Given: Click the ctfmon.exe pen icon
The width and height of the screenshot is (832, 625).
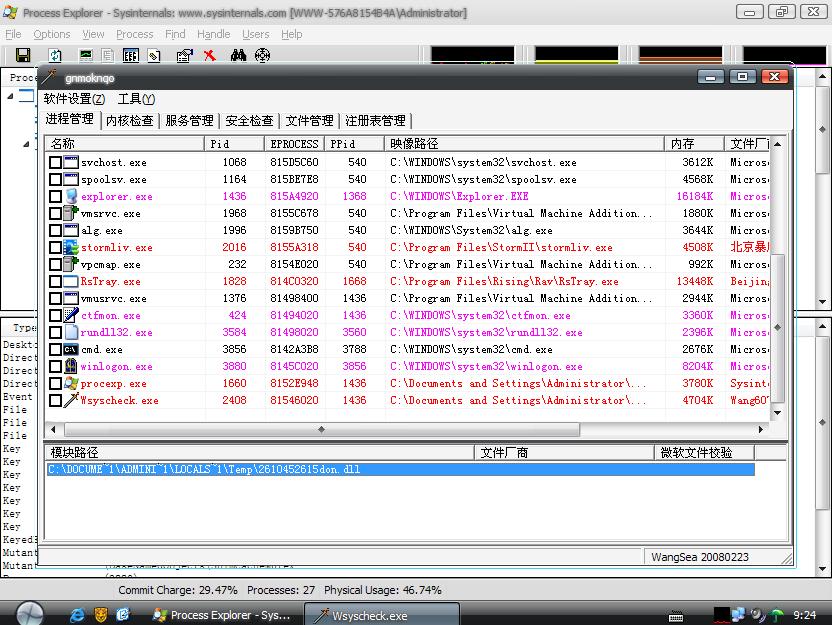Looking at the screenshot, I should point(71,315).
